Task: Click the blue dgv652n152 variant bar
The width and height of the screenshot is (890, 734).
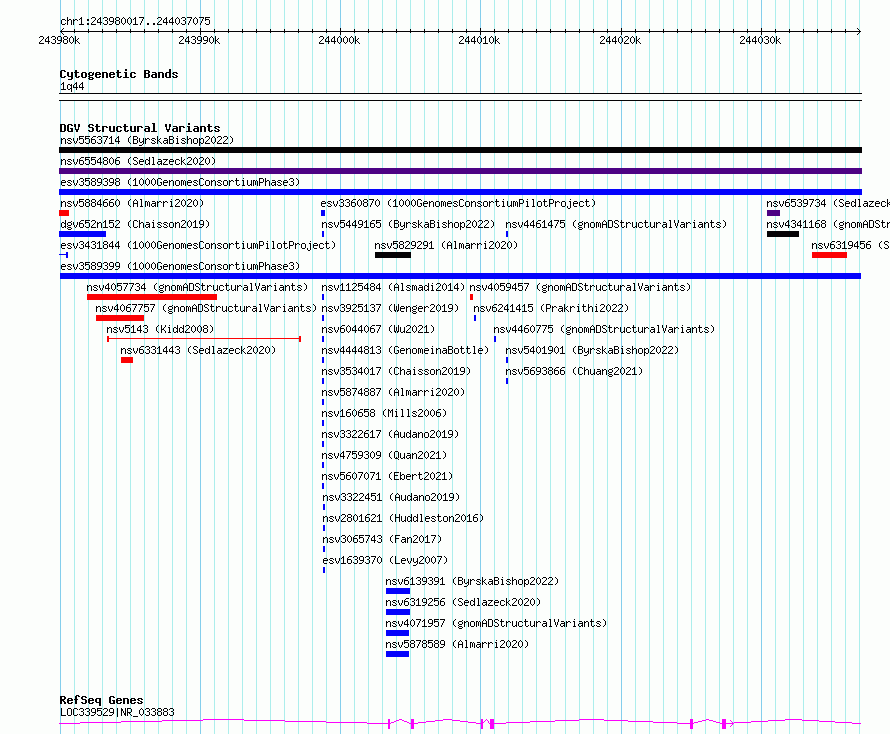Action: [82, 234]
